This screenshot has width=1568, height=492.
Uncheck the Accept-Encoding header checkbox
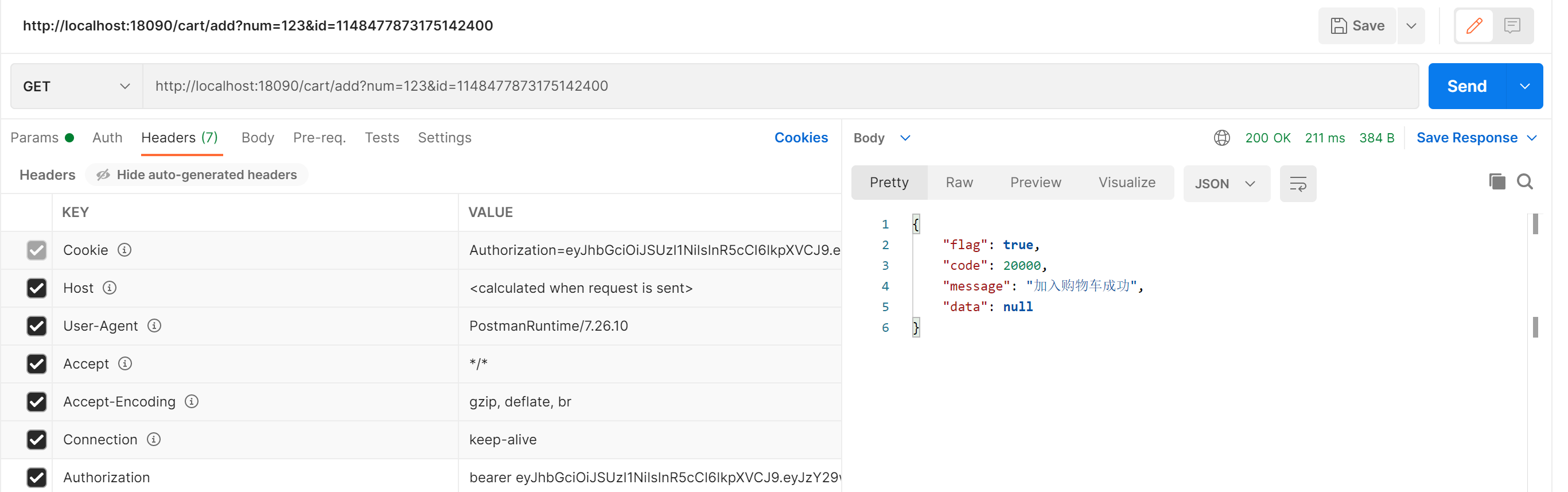pyautogui.click(x=37, y=401)
